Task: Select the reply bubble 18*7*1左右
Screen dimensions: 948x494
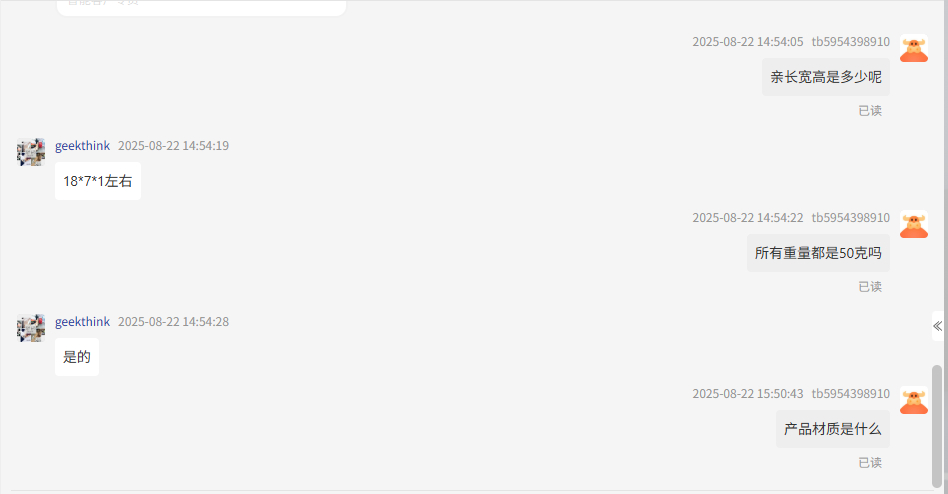Action: [98, 181]
